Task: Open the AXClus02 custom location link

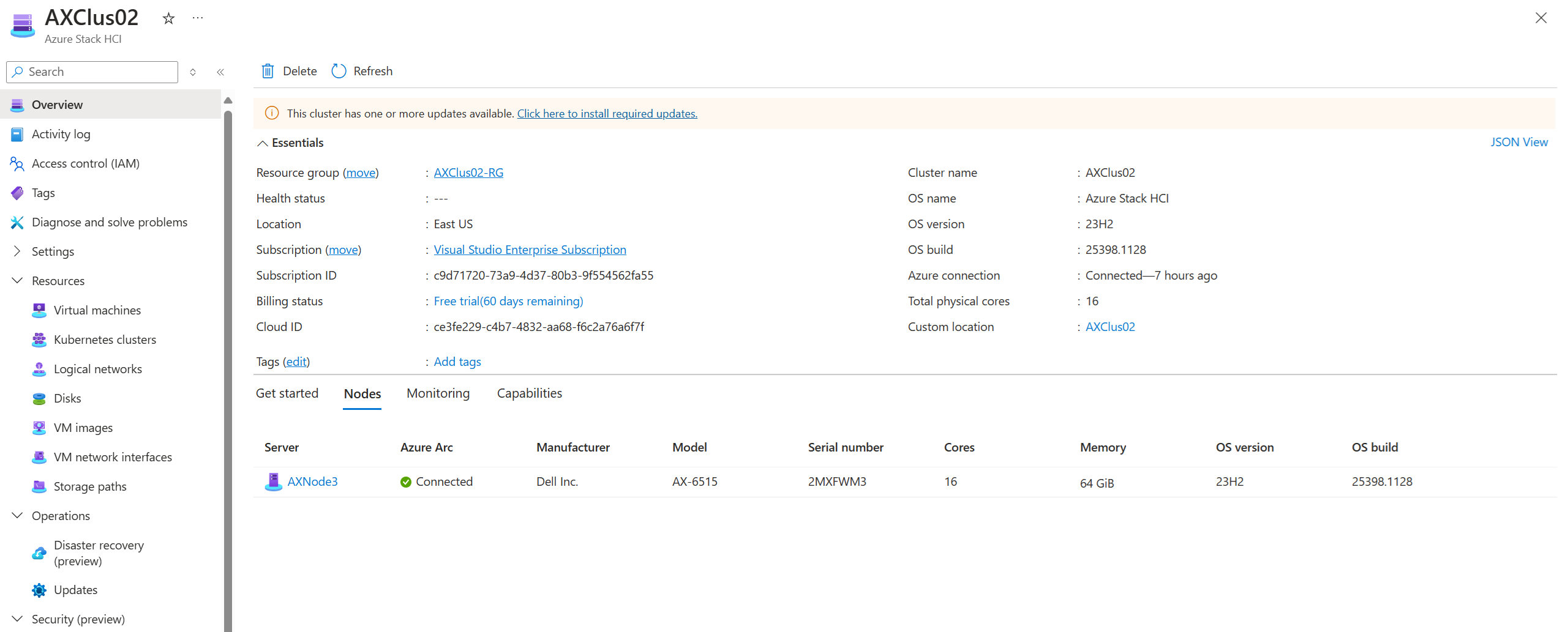Action: (x=1110, y=327)
